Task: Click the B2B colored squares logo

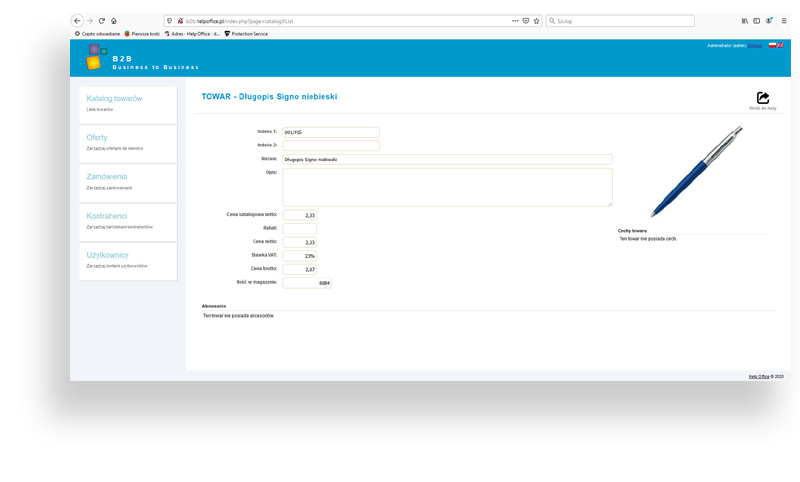Action: [96, 57]
